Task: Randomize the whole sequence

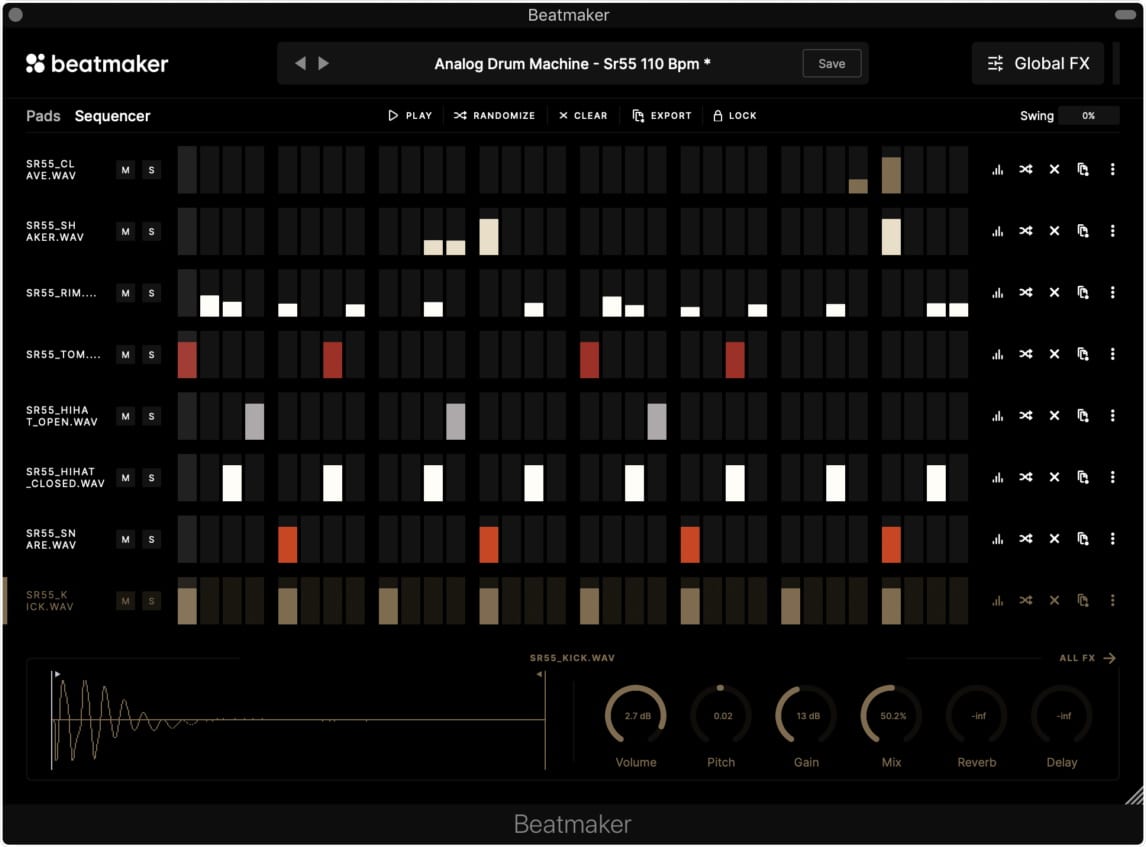Action: (494, 115)
